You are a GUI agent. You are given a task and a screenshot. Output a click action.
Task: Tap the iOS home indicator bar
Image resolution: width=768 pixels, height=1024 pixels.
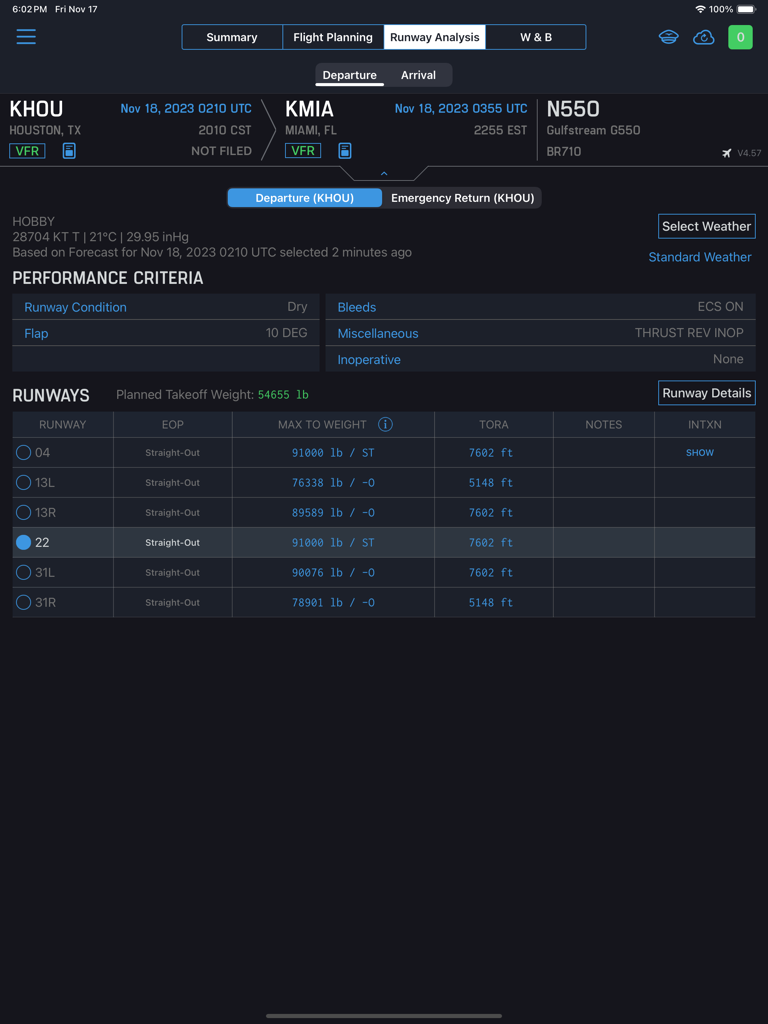click(x=384, y=1016)
